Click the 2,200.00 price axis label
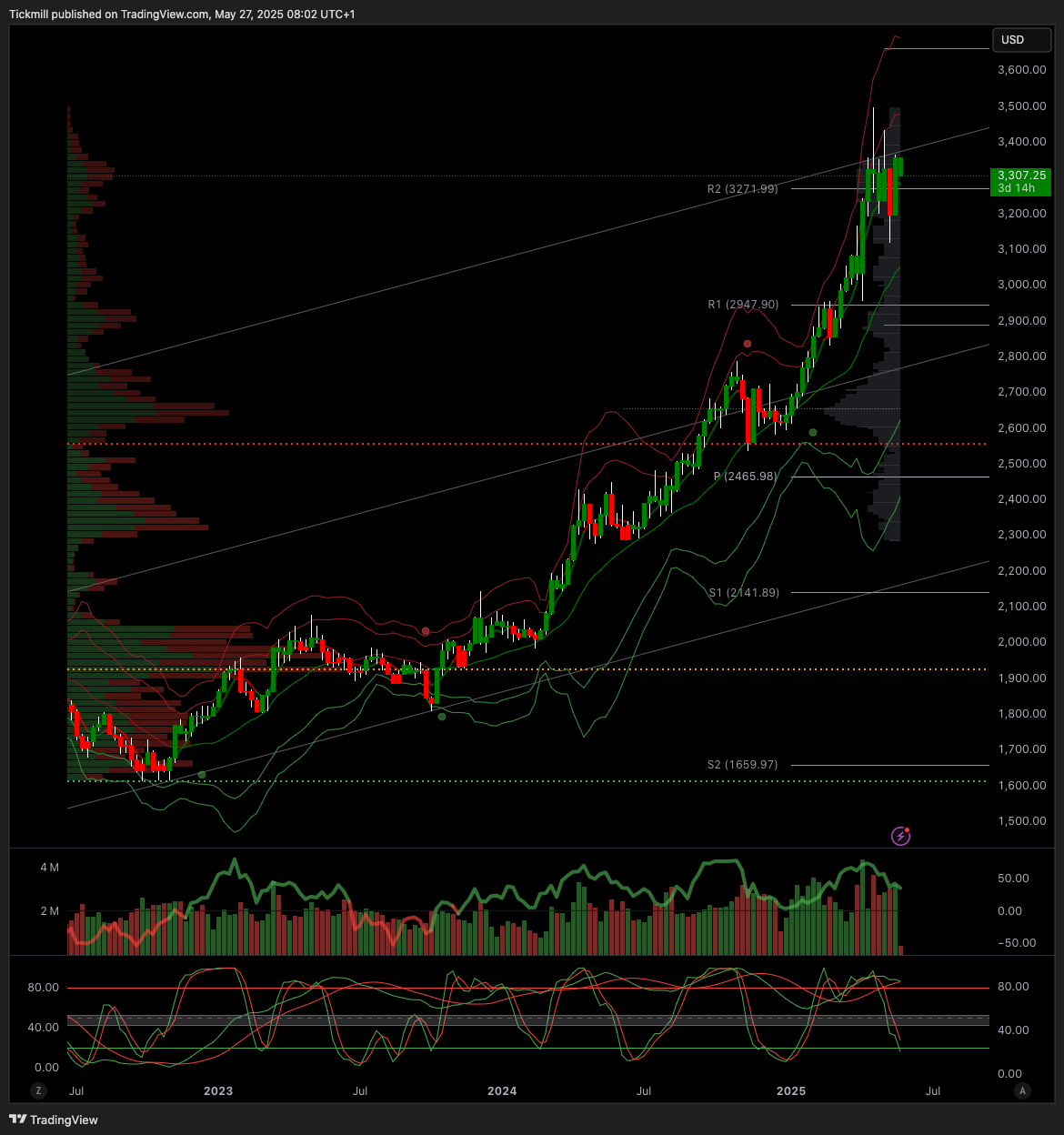This screenshot has width=1064, height=1135. (1021, 571)
